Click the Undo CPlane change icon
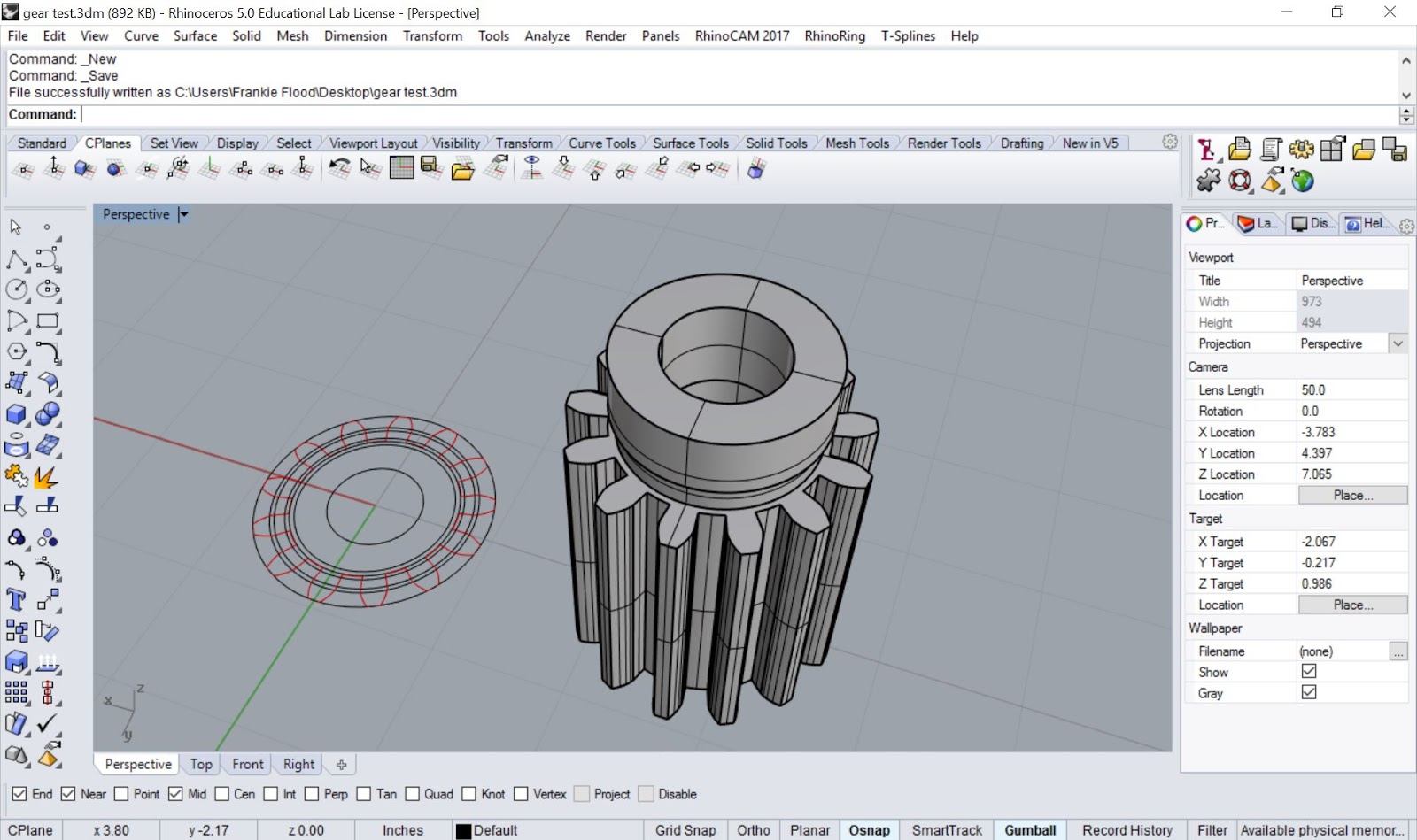Viewport: 1417px width, 840px height. [x=338, y=168]
